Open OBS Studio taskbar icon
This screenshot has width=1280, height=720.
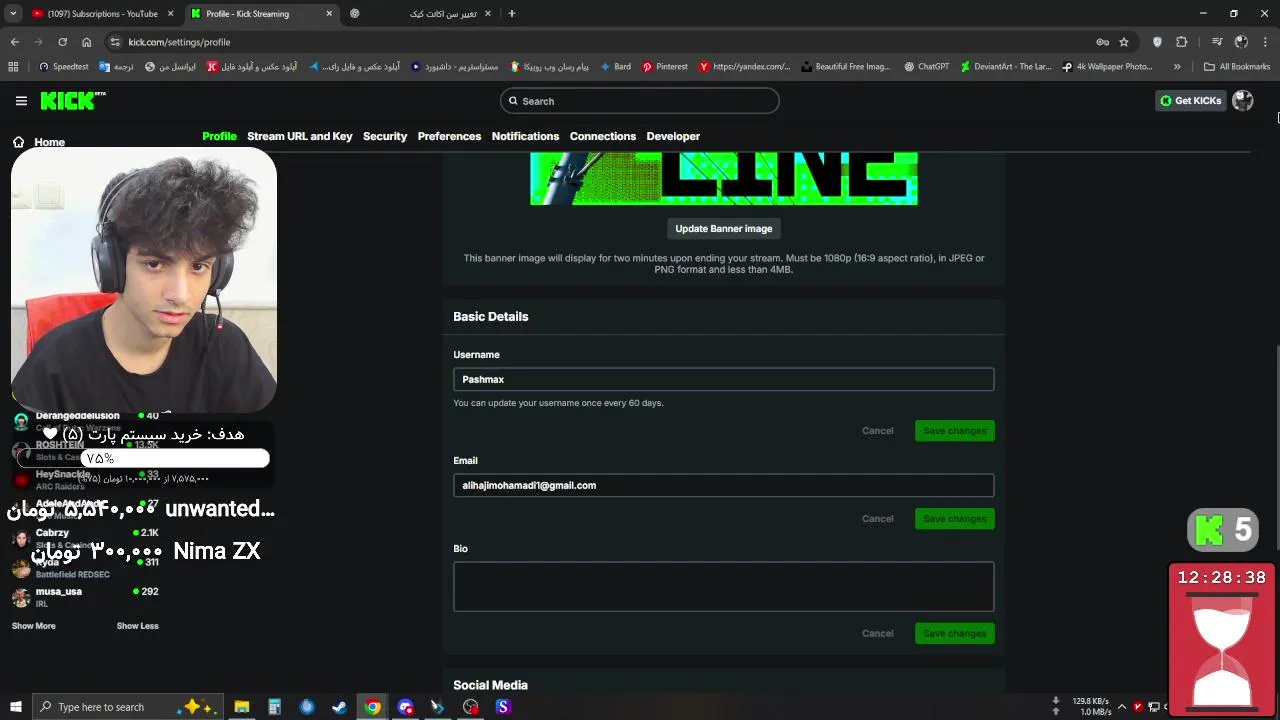click(471, 707)
